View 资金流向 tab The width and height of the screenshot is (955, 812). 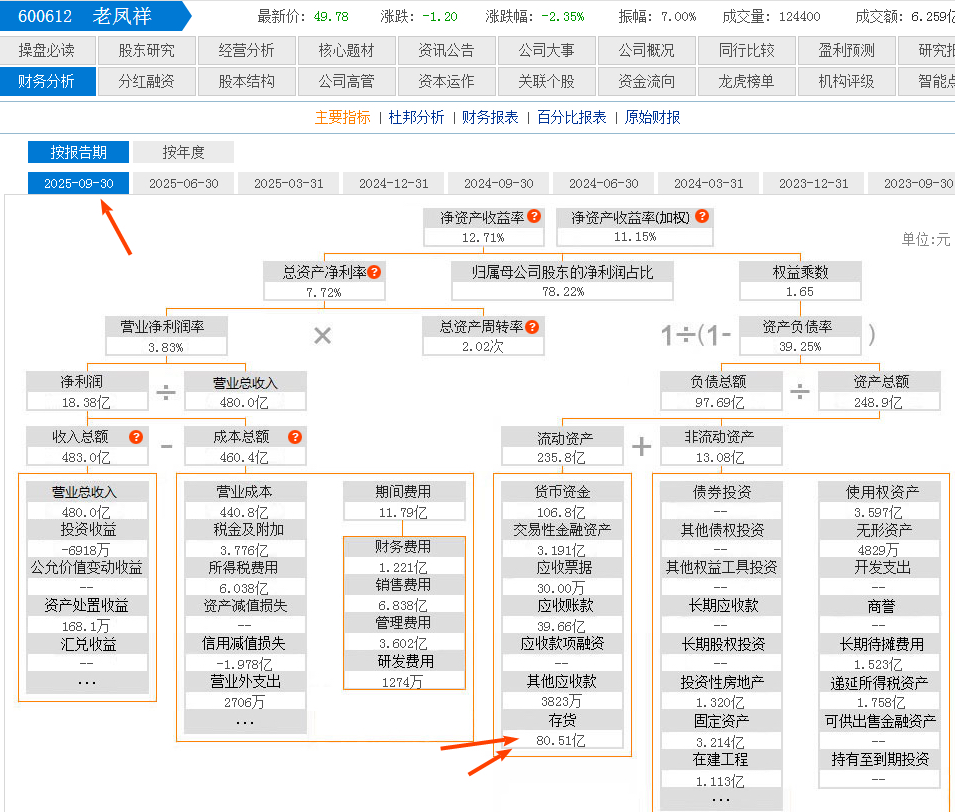tap(646, 81)
